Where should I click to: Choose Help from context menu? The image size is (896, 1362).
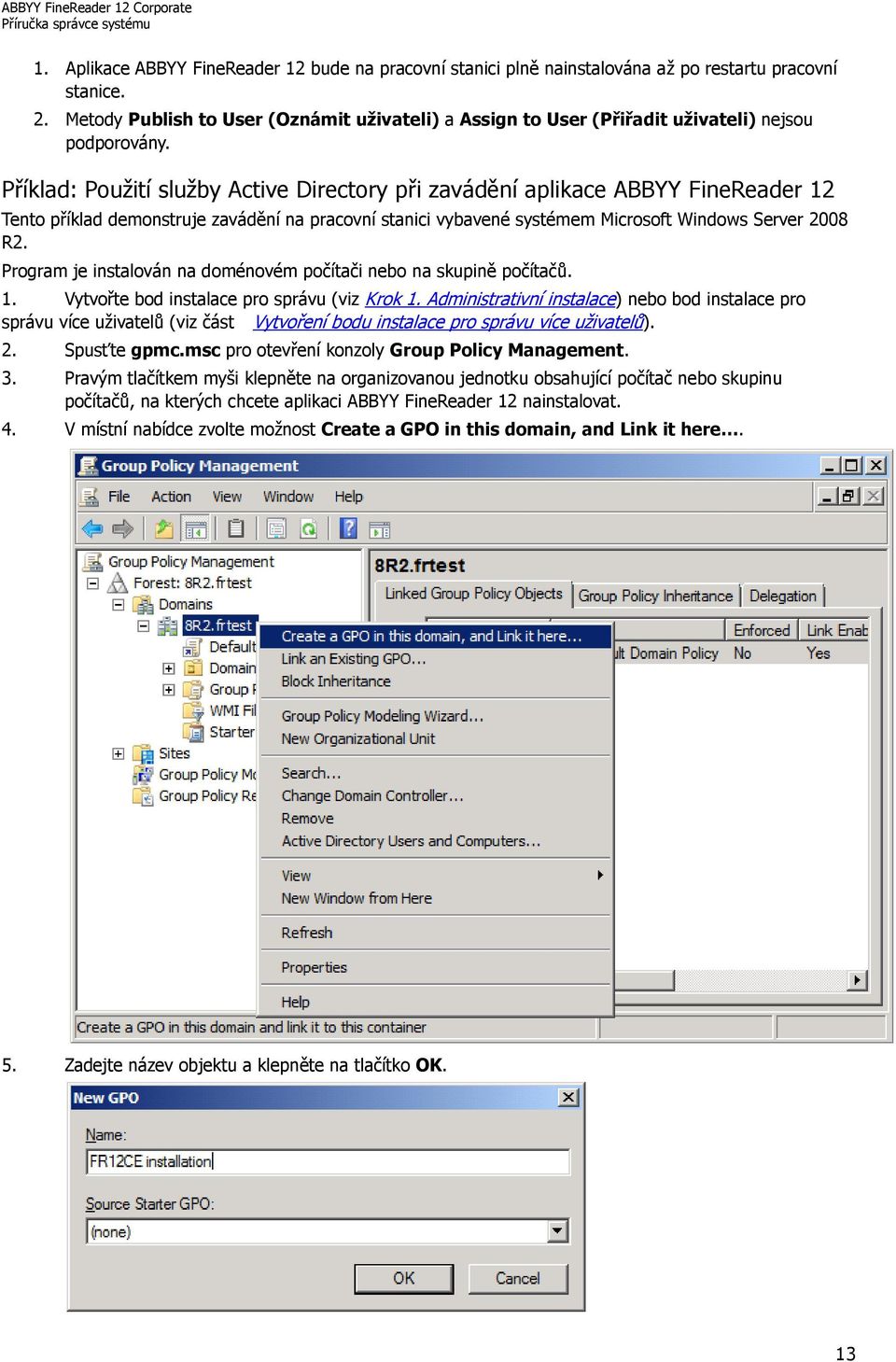(x=435, y=1002)
